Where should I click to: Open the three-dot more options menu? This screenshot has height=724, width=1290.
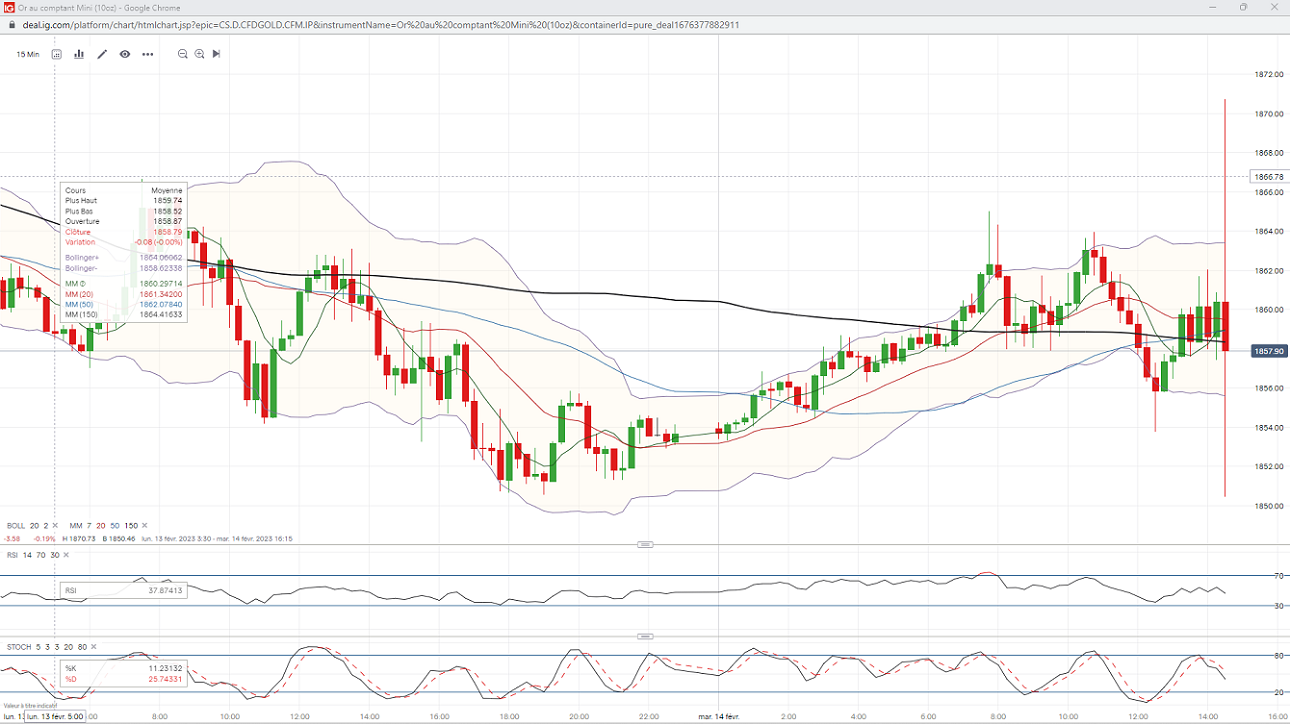[148, 54]
